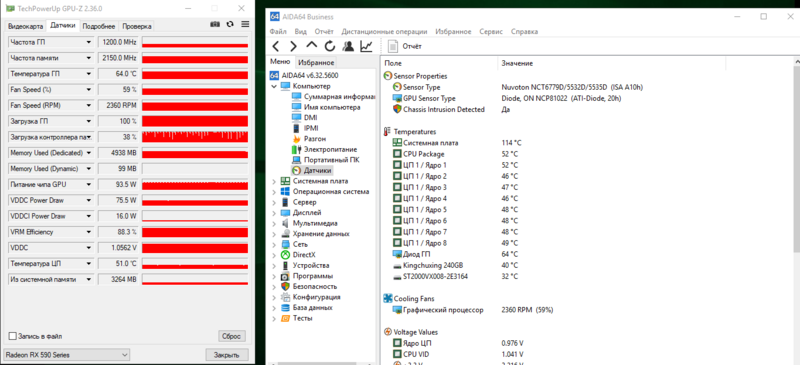Select the Kingchuxing 240GB row
The height and width of the screenshot is (365, 800).
(455, 265)
